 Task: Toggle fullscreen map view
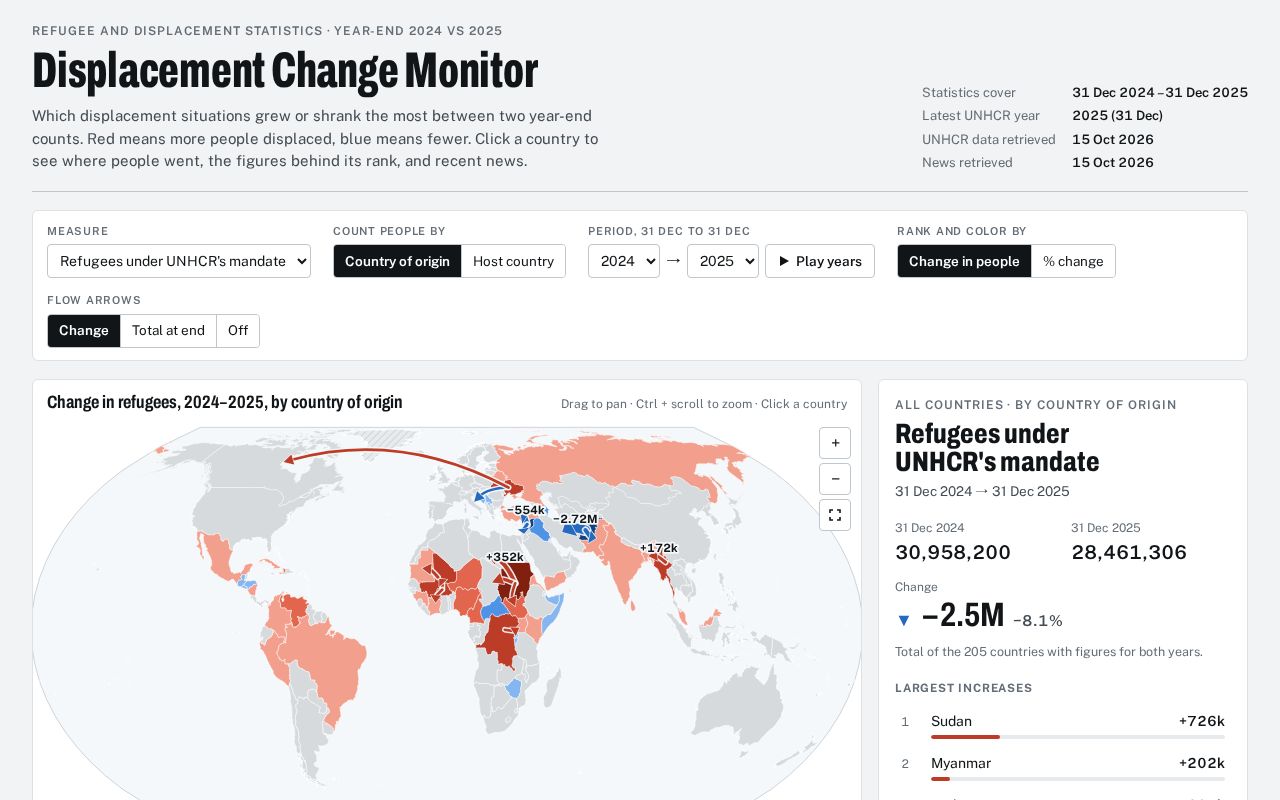click(x=835, y=515)
